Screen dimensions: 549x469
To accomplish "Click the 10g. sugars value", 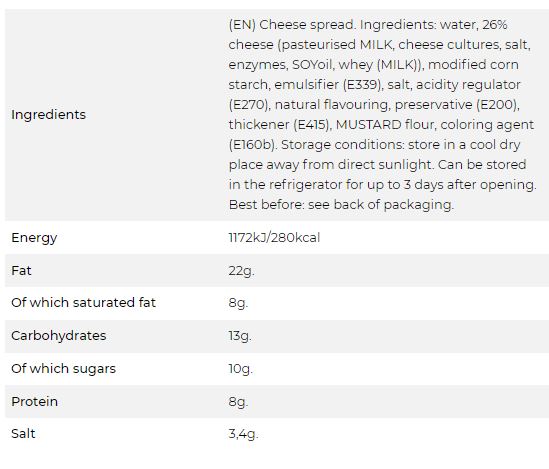I will coord(240,369).
